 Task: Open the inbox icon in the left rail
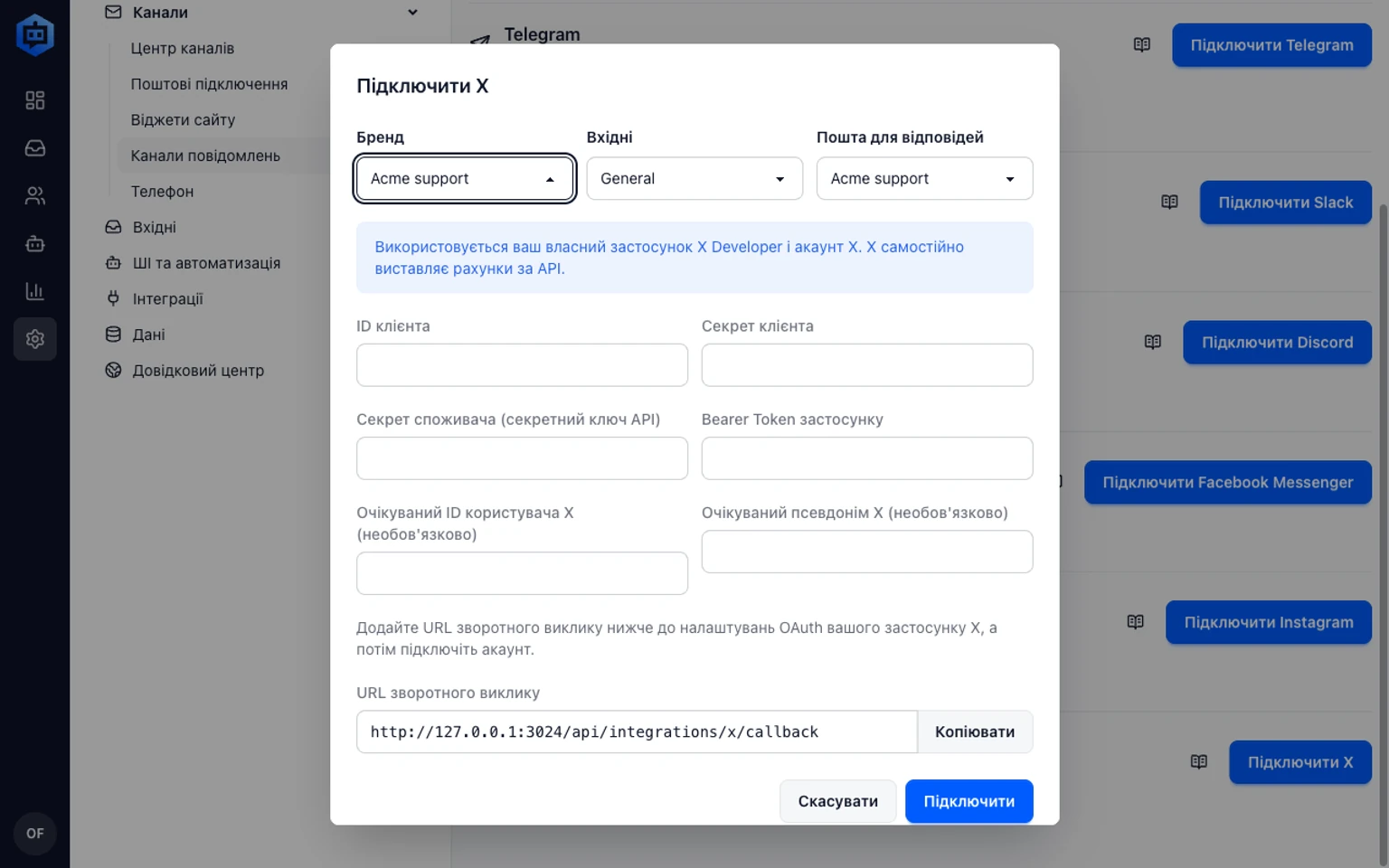tap(34, 148)
